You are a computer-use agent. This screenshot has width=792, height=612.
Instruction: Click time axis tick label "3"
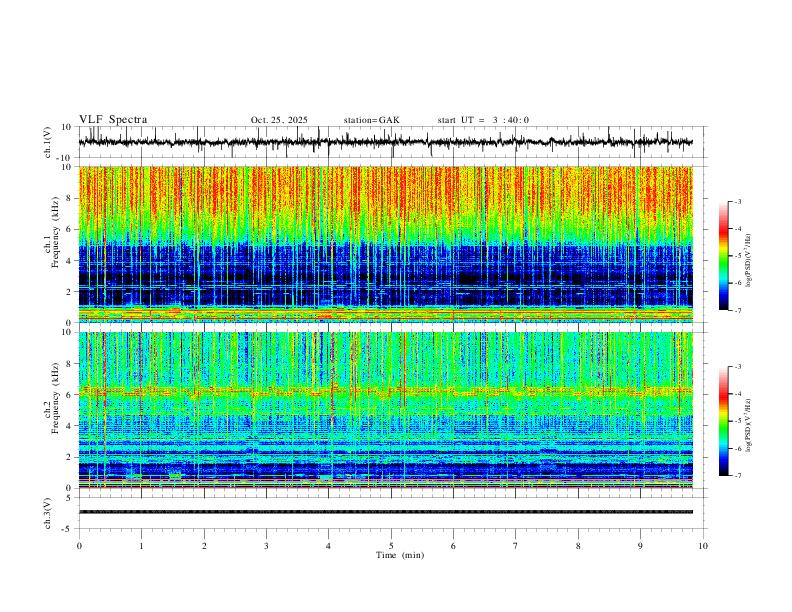click(266, 546)
